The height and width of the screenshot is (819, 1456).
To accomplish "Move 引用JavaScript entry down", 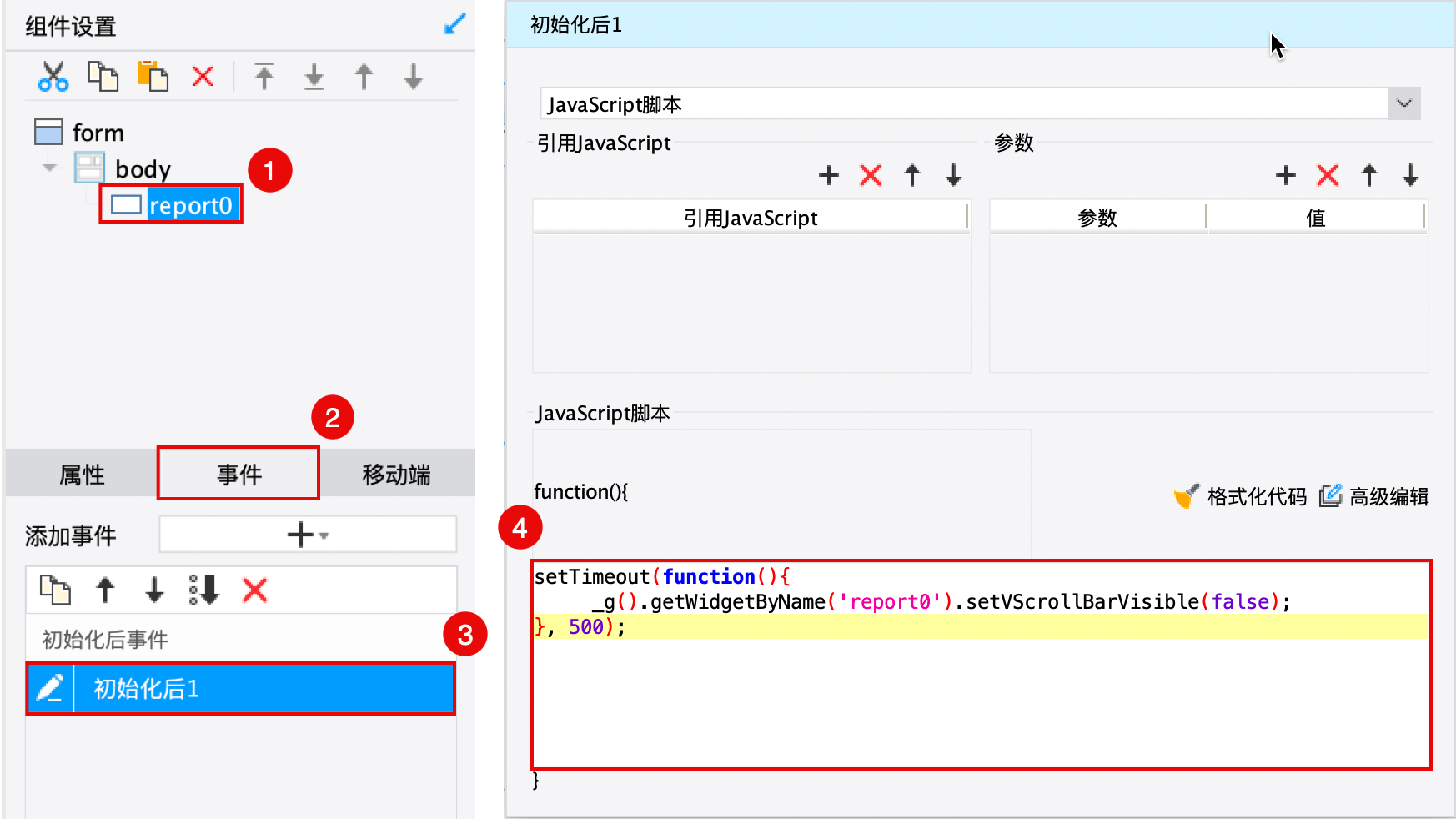I will point(953,175).
